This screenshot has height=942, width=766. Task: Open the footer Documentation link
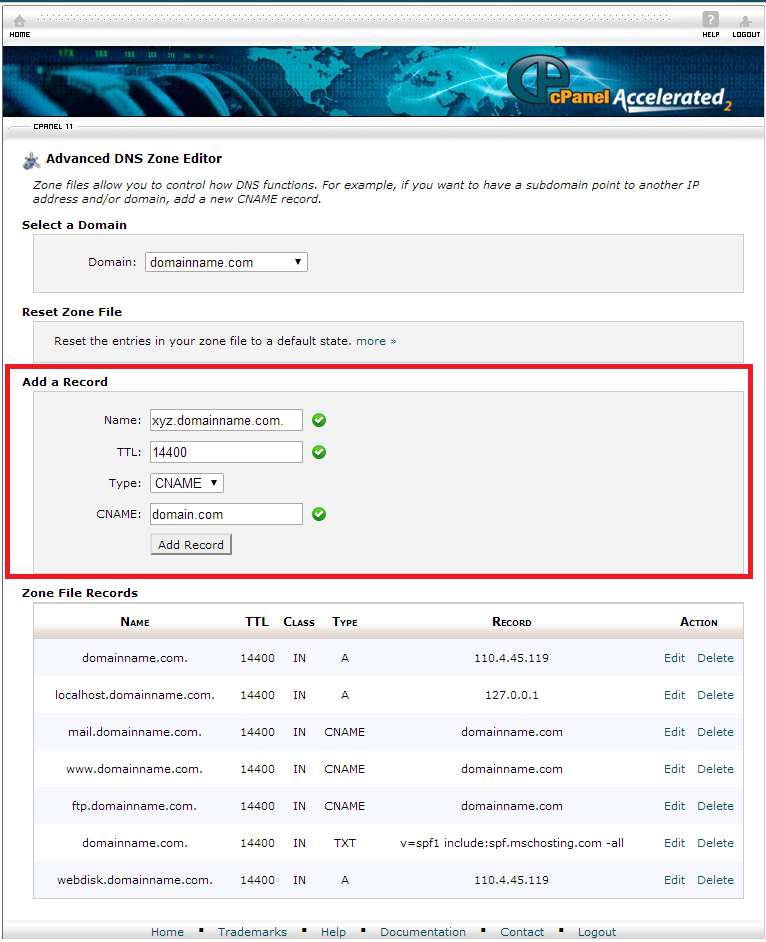[422, 932]
